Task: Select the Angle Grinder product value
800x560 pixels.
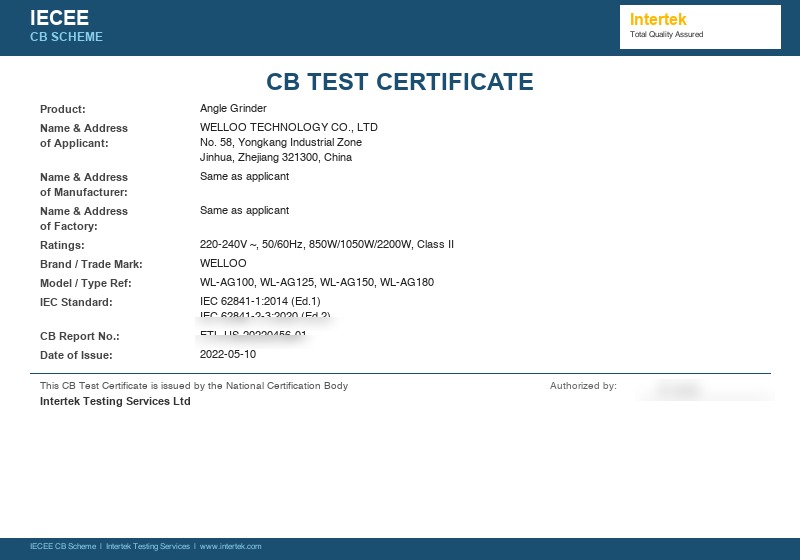Action: (x=233, y=108)
